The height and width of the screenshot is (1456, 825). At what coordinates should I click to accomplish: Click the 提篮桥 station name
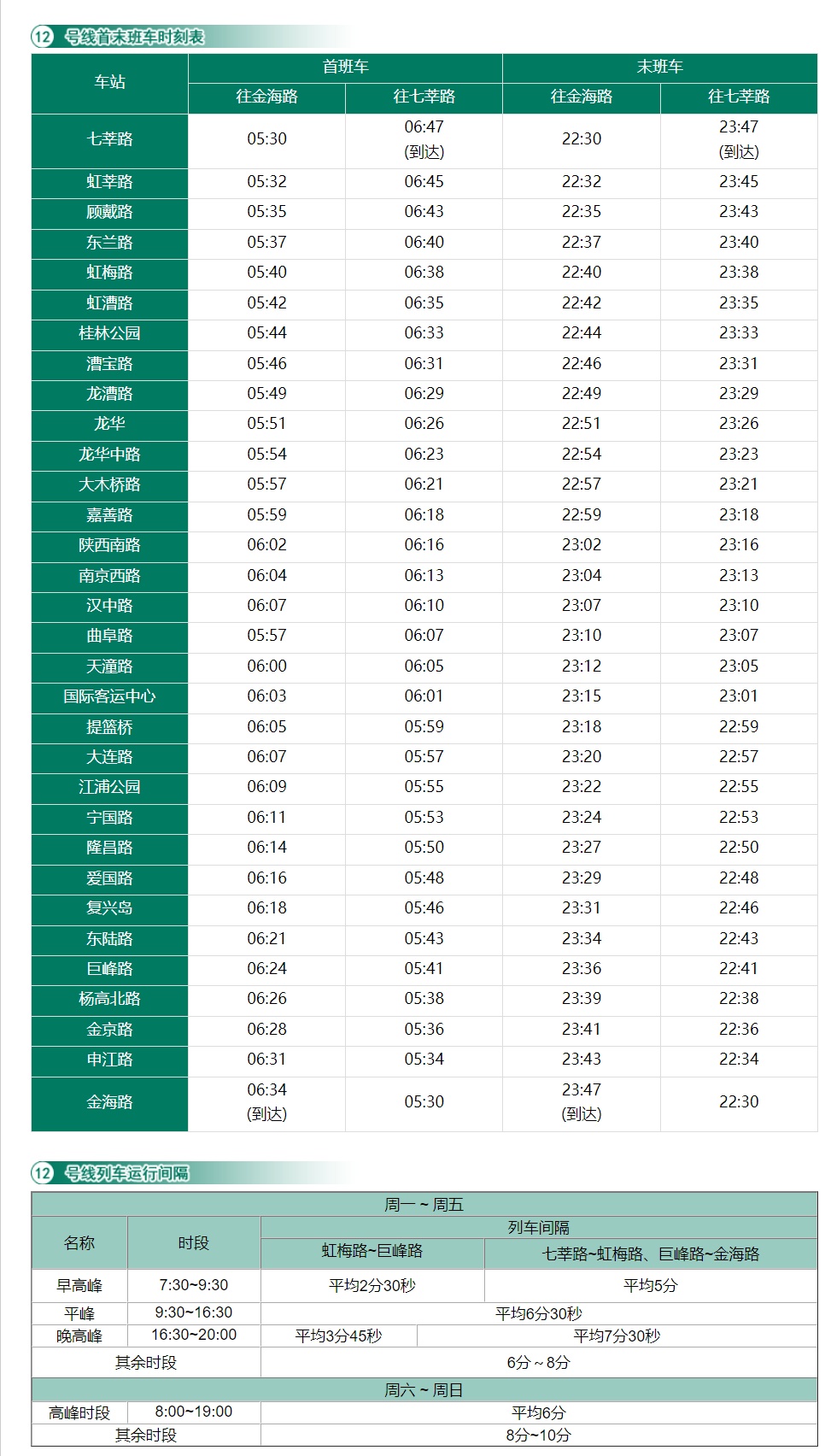[x=109, y=727]
